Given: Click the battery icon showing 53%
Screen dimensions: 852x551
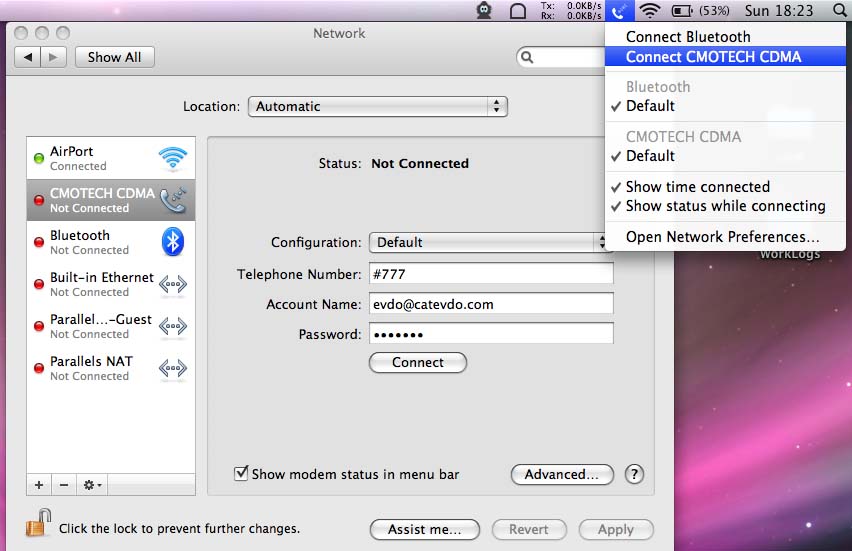Looking at the screenshot, I should 682,10.
